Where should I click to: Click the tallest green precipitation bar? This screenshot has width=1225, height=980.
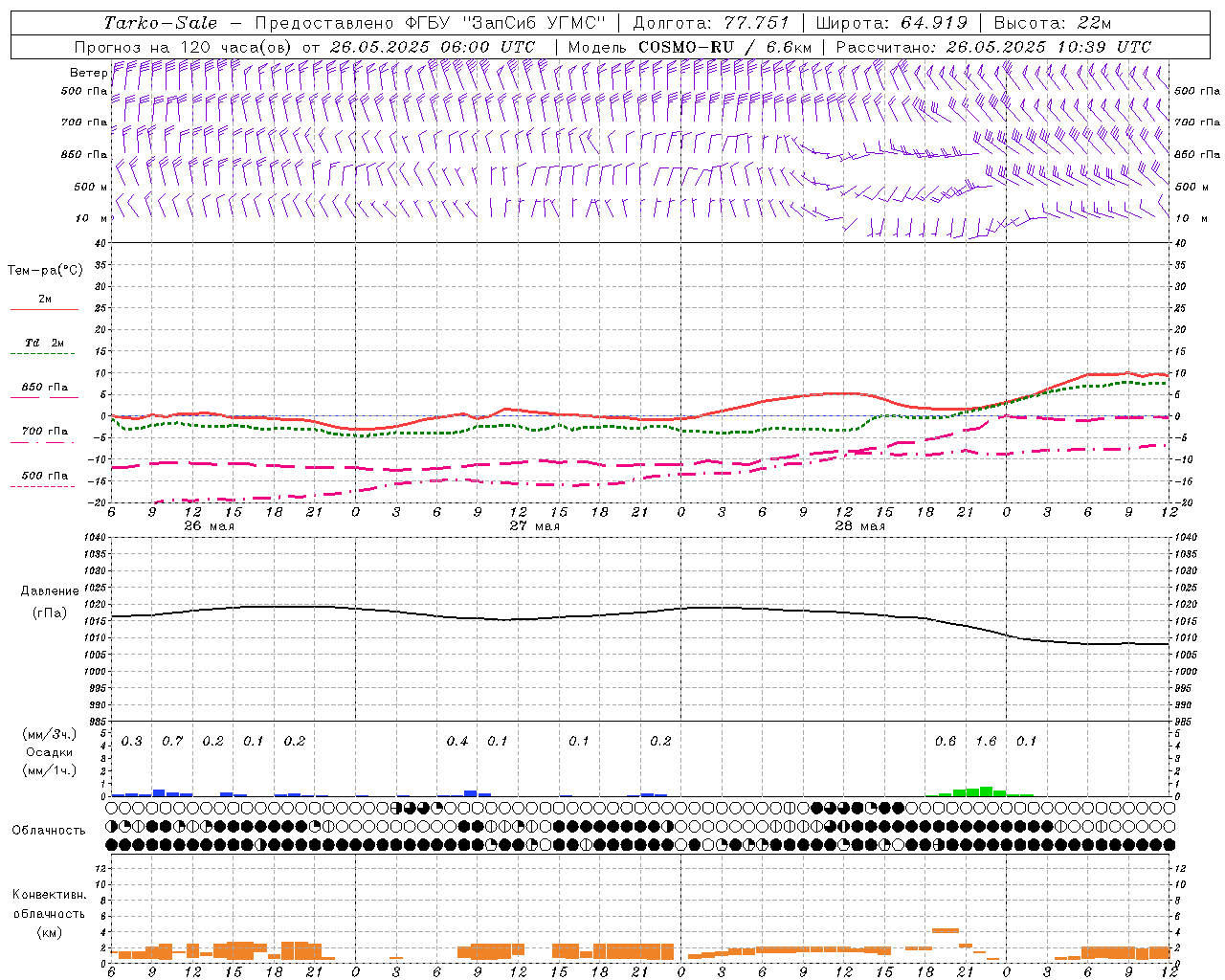click(986, 791)
